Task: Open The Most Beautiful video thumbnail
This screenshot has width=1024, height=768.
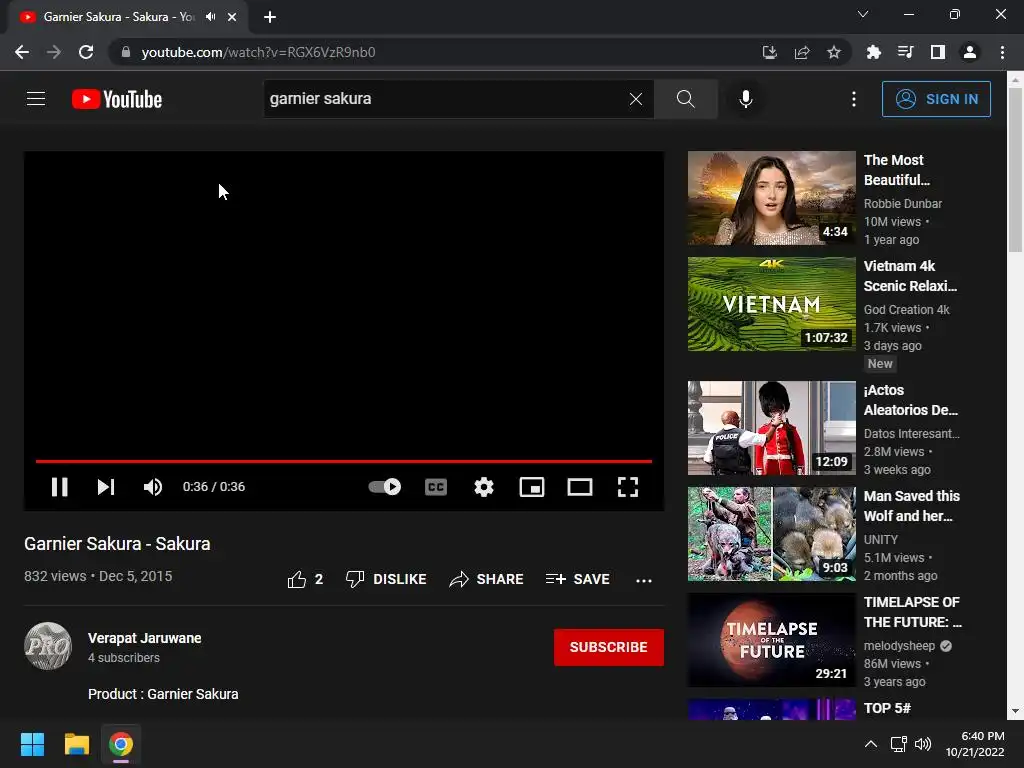Action: (x=771, y=198)
